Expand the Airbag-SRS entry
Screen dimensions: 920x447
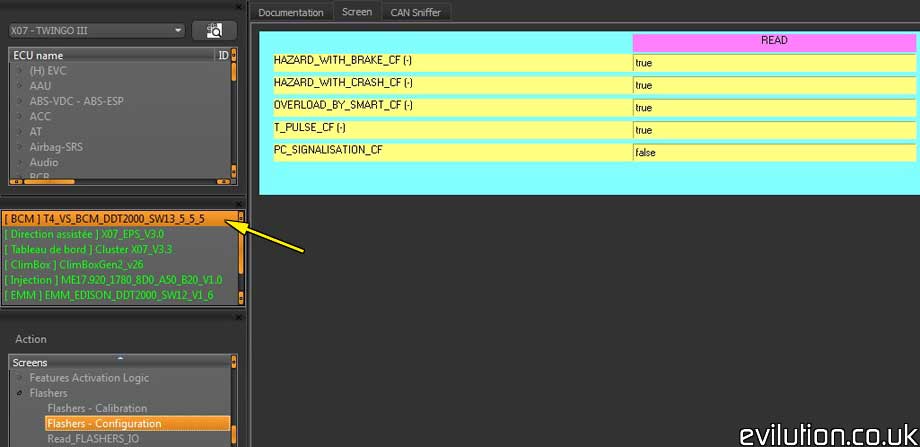point(19,147)
